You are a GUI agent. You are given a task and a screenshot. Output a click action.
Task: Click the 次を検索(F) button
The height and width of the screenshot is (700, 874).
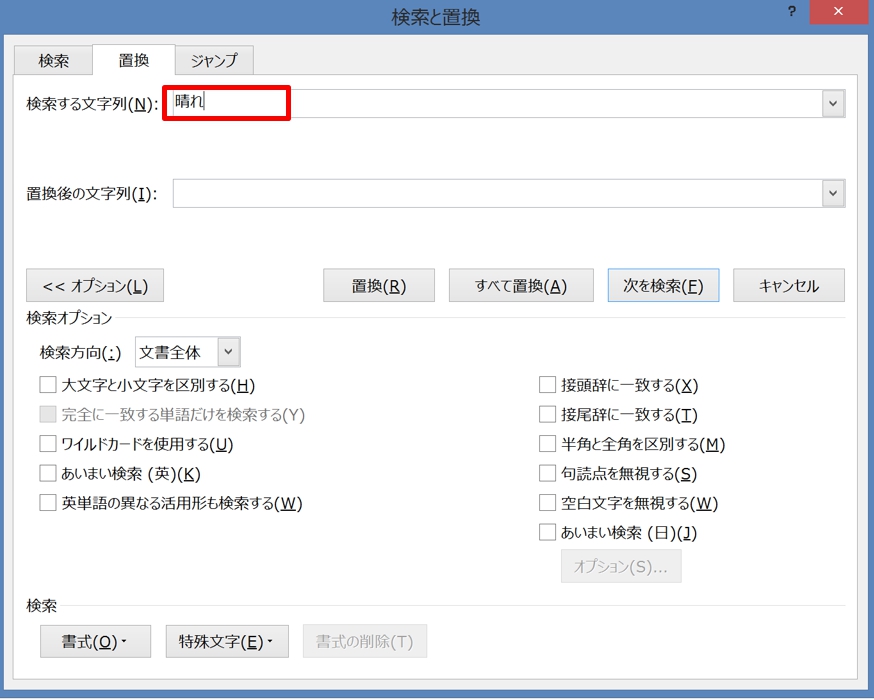[663, 285]
